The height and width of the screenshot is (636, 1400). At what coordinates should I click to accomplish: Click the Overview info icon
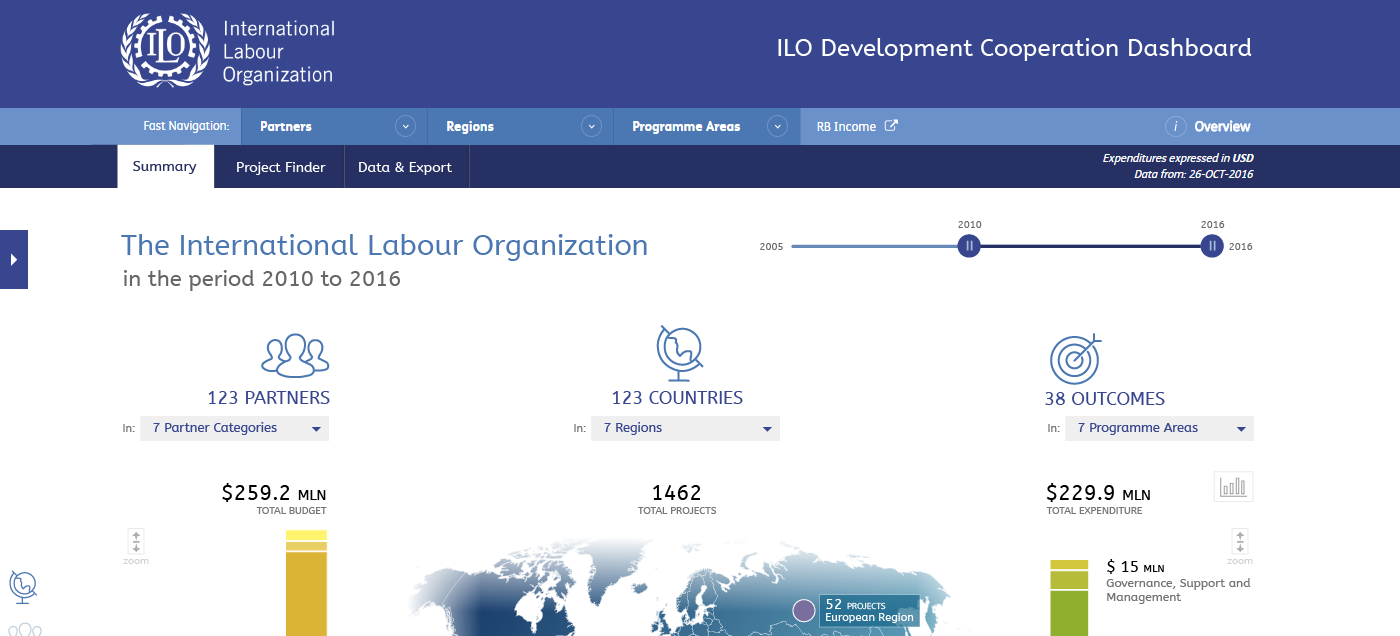pos(1176,126)
